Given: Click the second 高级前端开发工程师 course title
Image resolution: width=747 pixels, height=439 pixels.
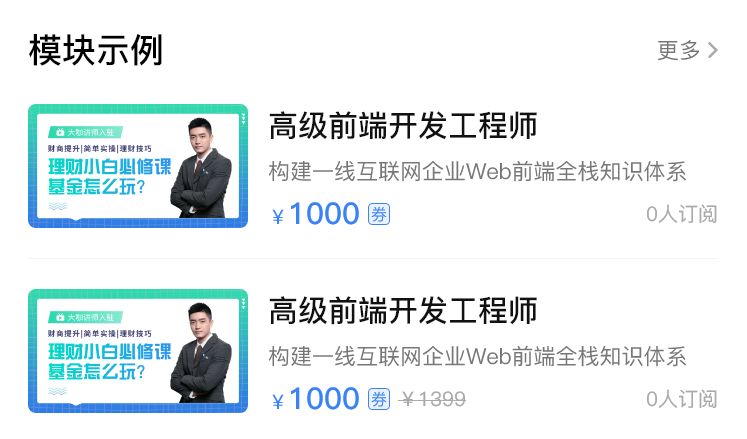Looking at the screenshot, I should tap(403, 311).
